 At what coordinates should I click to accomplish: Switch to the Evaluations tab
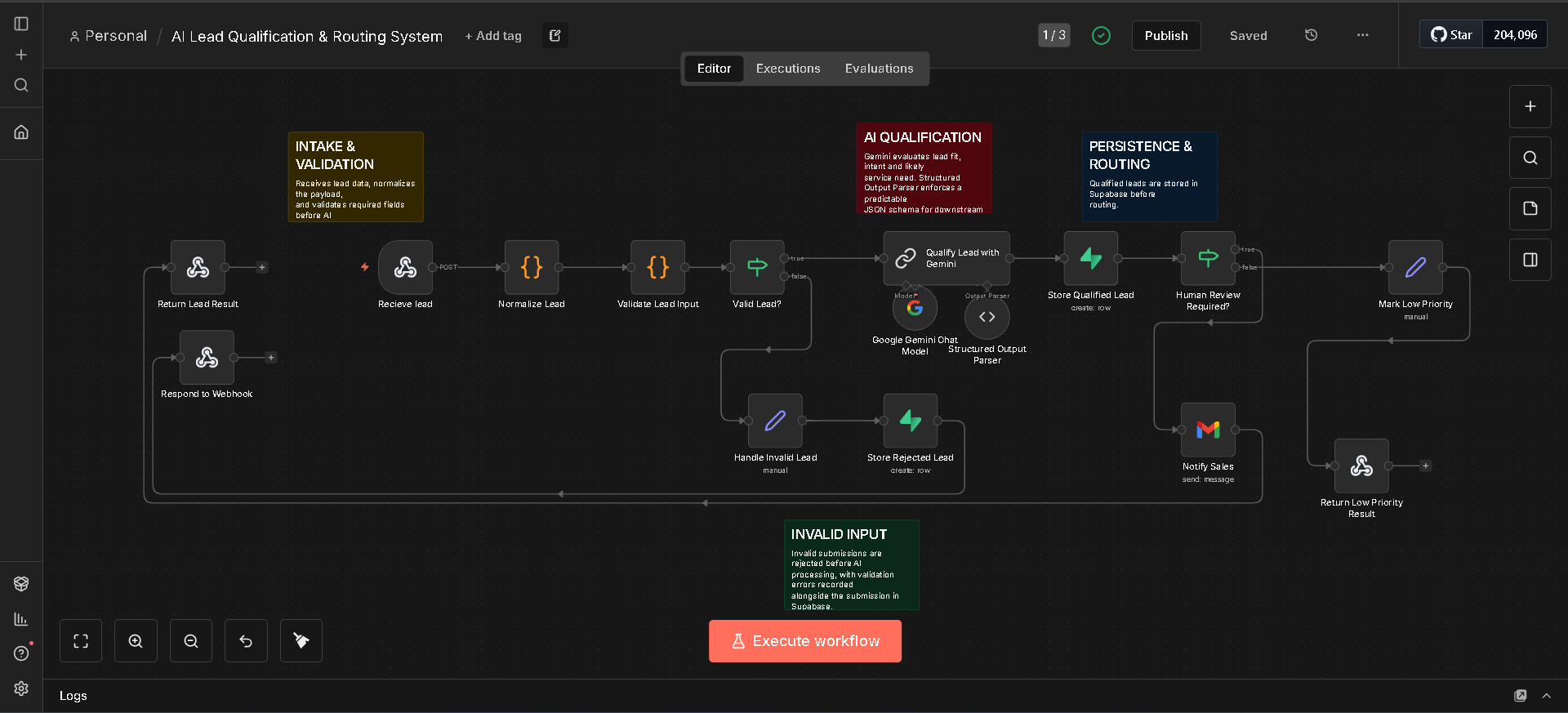(x=879, y=69)
